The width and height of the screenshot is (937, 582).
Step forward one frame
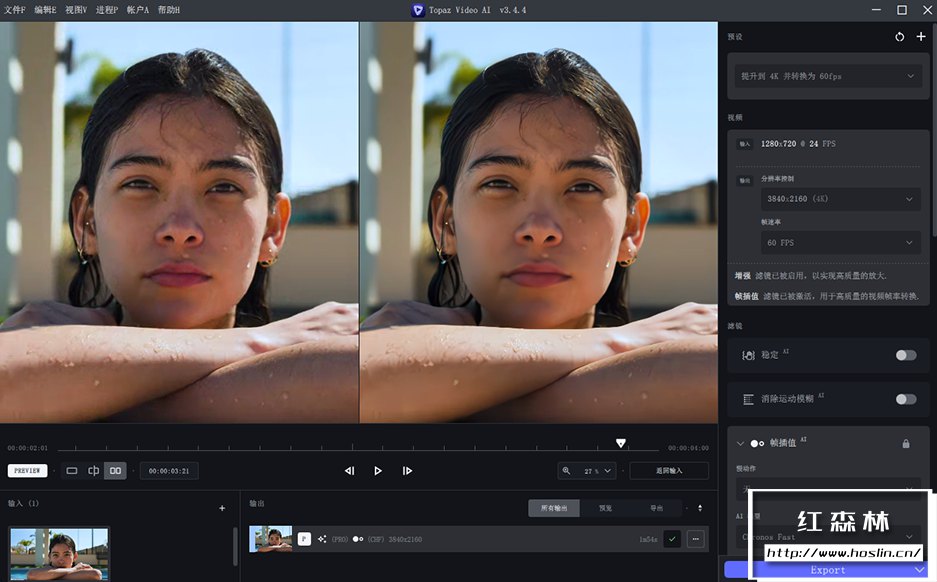point(407,471)
